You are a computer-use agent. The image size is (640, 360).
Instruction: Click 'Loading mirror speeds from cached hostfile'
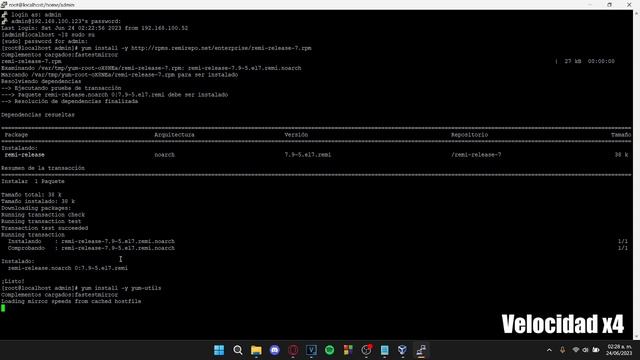71,301
